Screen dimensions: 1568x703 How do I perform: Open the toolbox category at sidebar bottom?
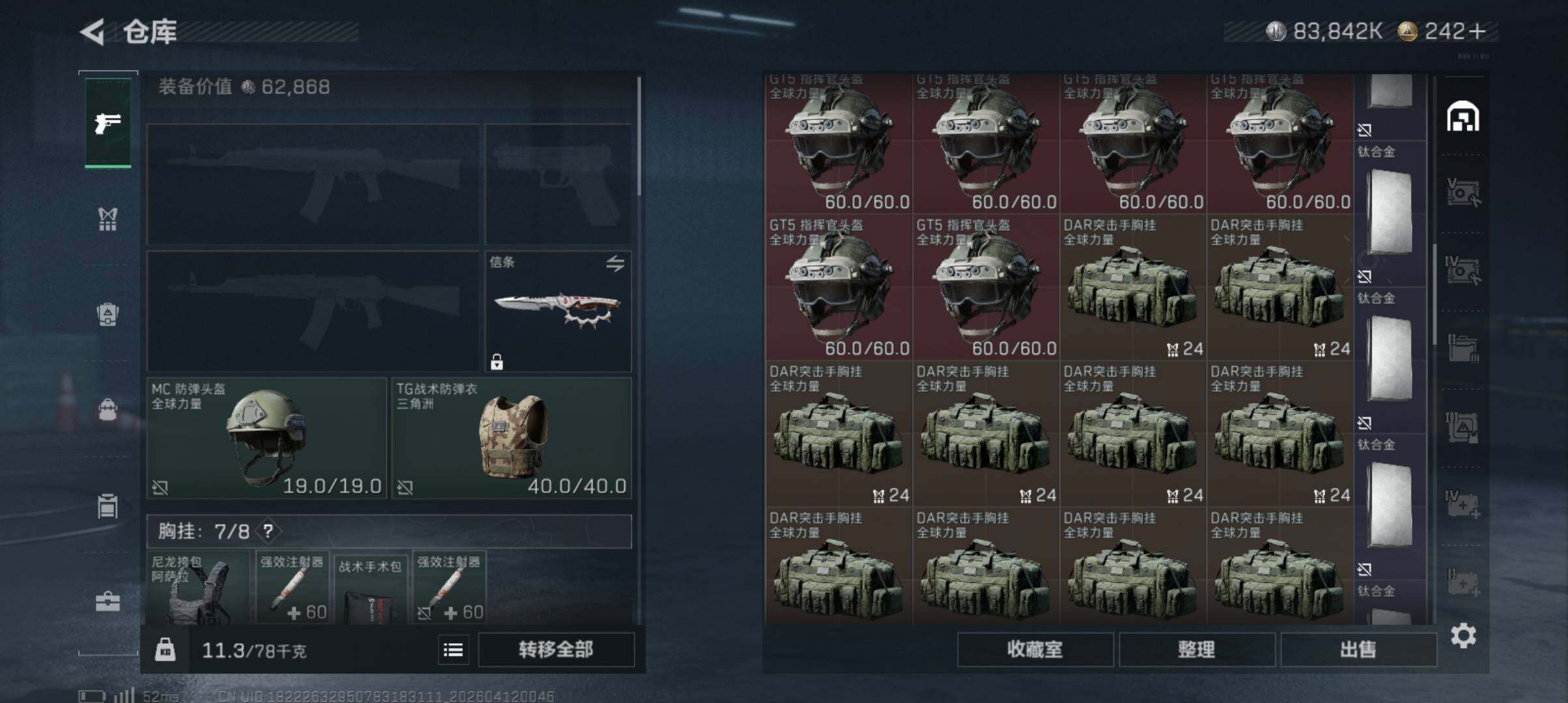tap(107, 602)
